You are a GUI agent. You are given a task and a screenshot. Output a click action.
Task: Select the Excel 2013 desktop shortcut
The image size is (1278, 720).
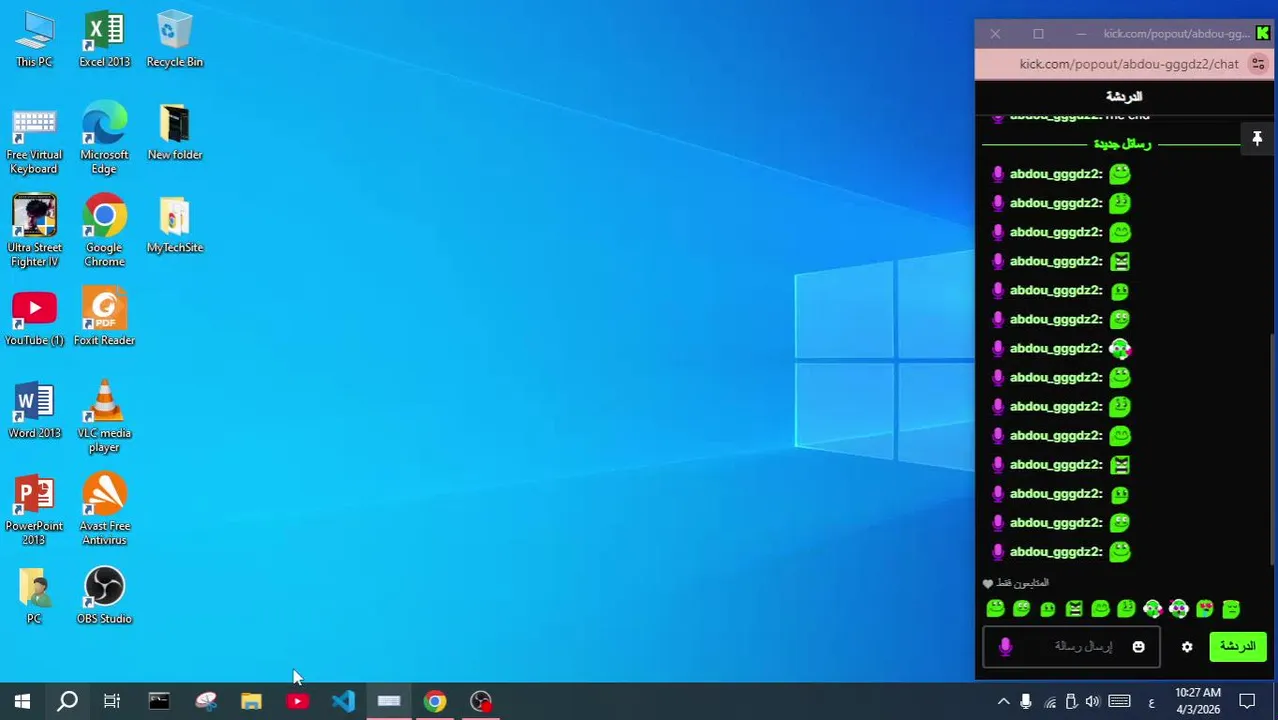104,40
